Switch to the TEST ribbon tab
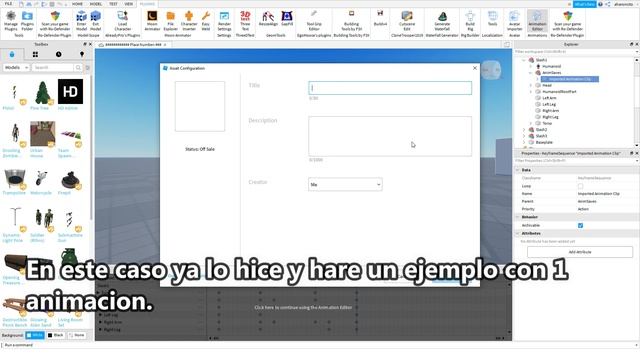The width and height of the screenshot is (640, 360). [113, 4]
